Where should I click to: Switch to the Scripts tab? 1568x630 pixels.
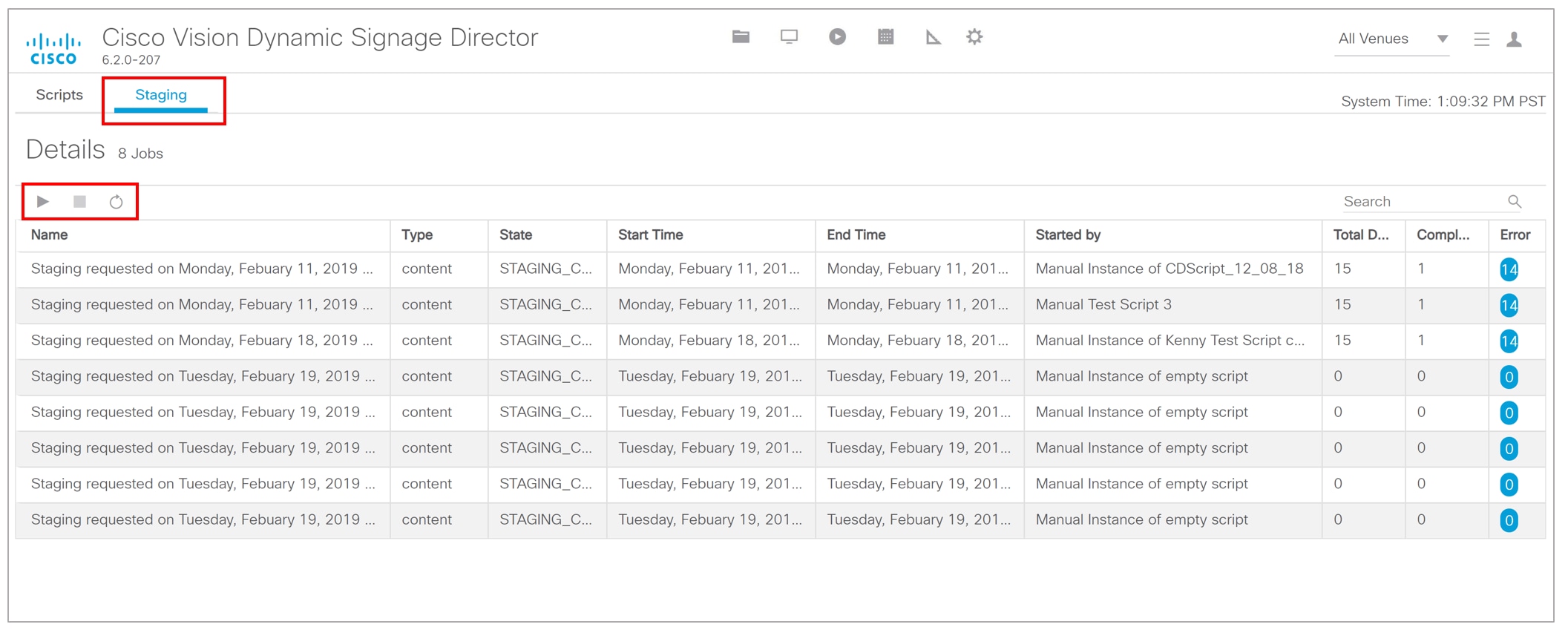[x=59, y=95]
